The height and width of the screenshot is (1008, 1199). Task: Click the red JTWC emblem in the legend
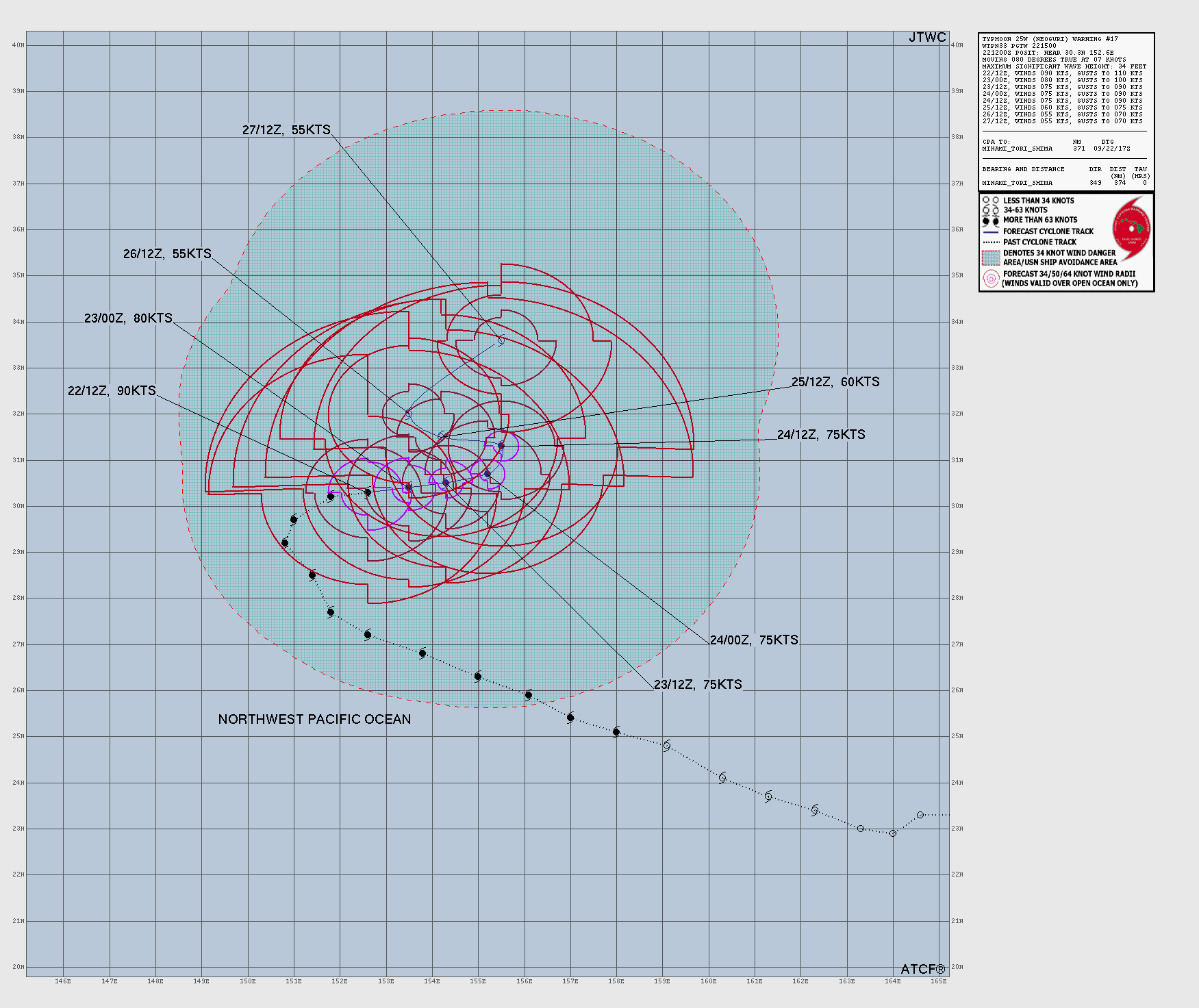click(1131, 227)
